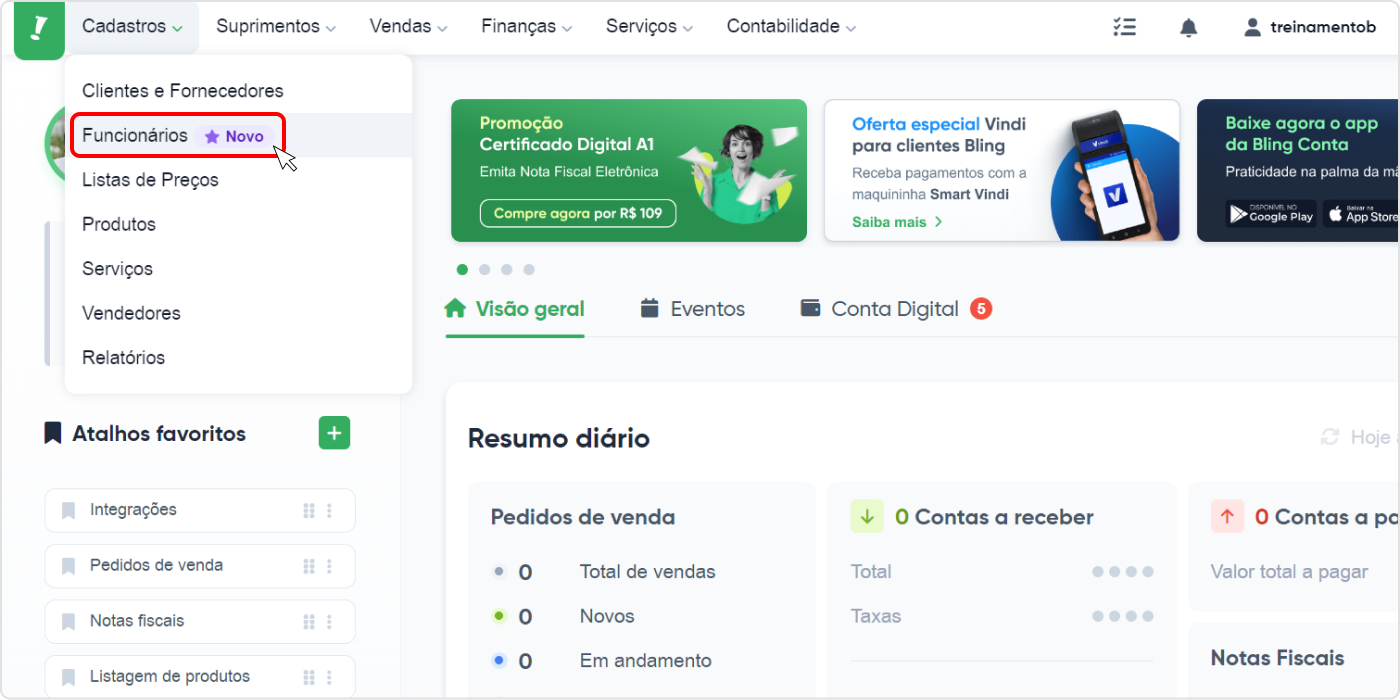Select the first carousel dot indicator
1400x700 pixels.
tap(462, 269)
